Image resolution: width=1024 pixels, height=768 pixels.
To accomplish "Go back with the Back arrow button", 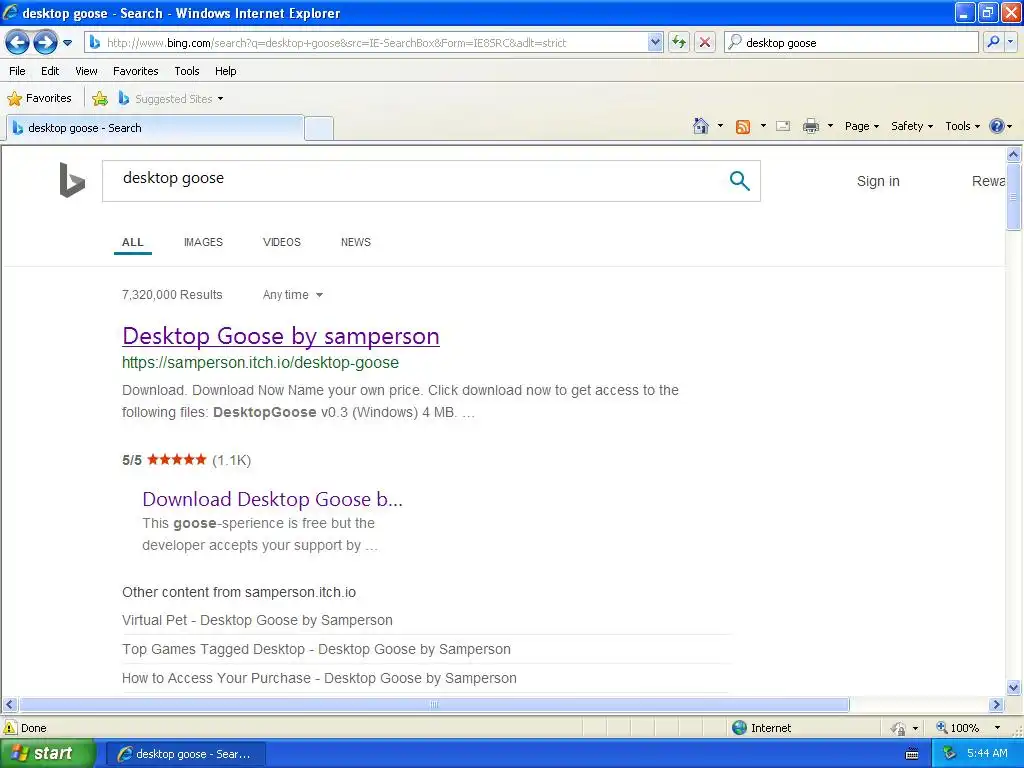I will click(18, 43).
